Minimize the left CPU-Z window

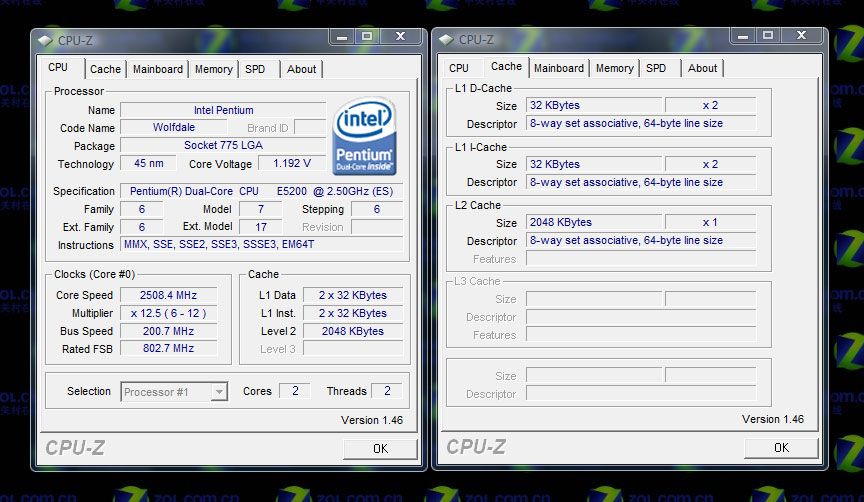(342, 37)
